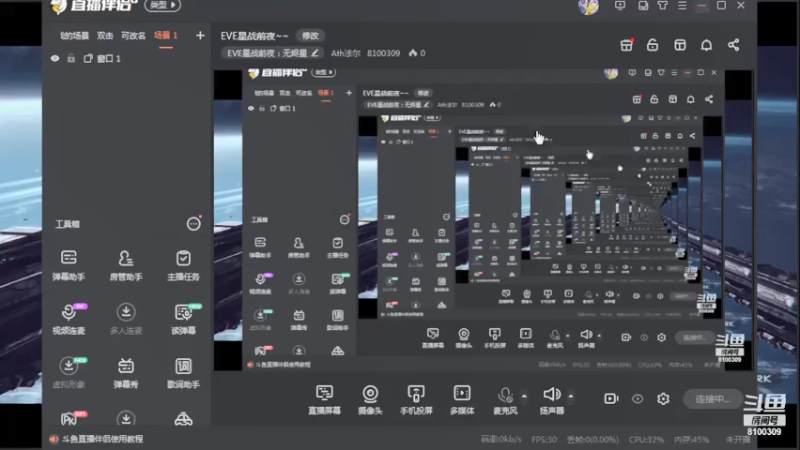Add a 直播屏幕 screen capture source
Image resolution: width=800 pixels, height=450 pixels.
pos(324,399)
